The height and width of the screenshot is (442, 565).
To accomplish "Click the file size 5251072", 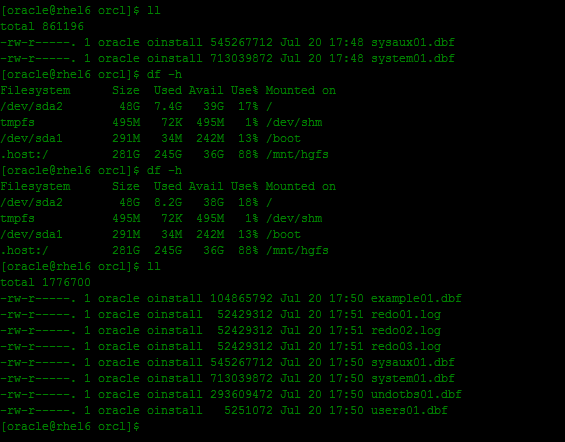I will [x=248, y=410].
